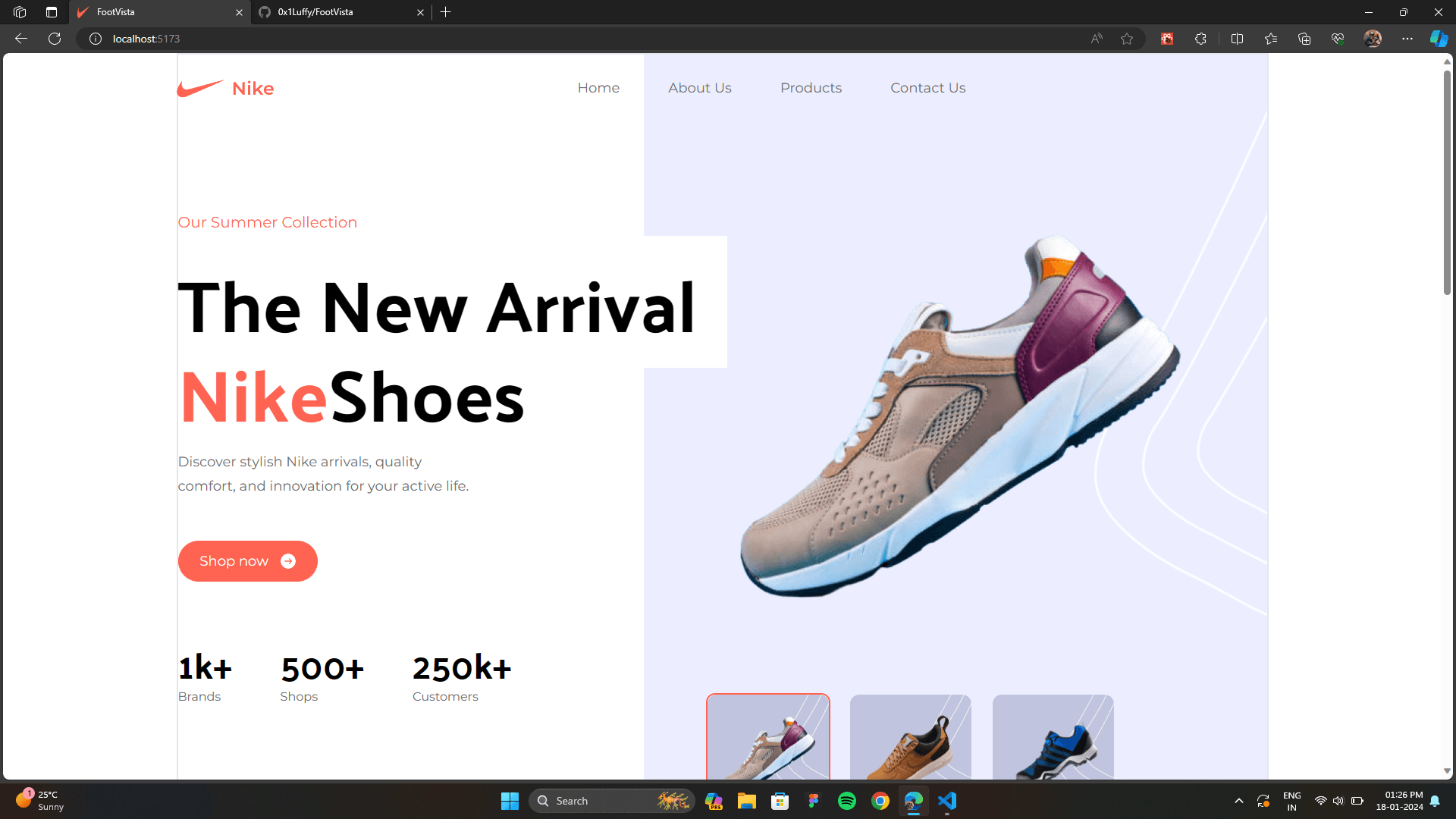Open tab actions menu button

(51, 12)
